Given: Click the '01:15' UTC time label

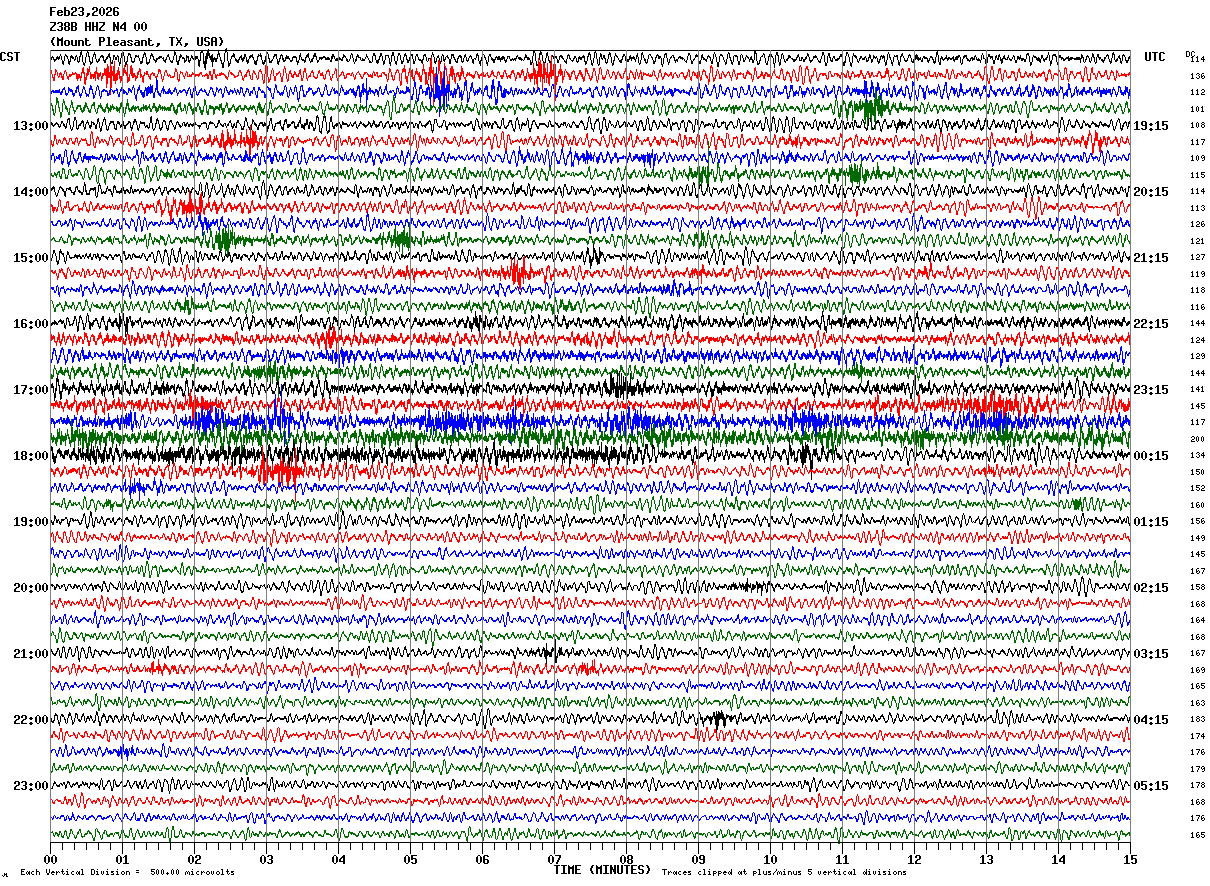Looking at the screenshot, I should click(x=1151, y=522).
